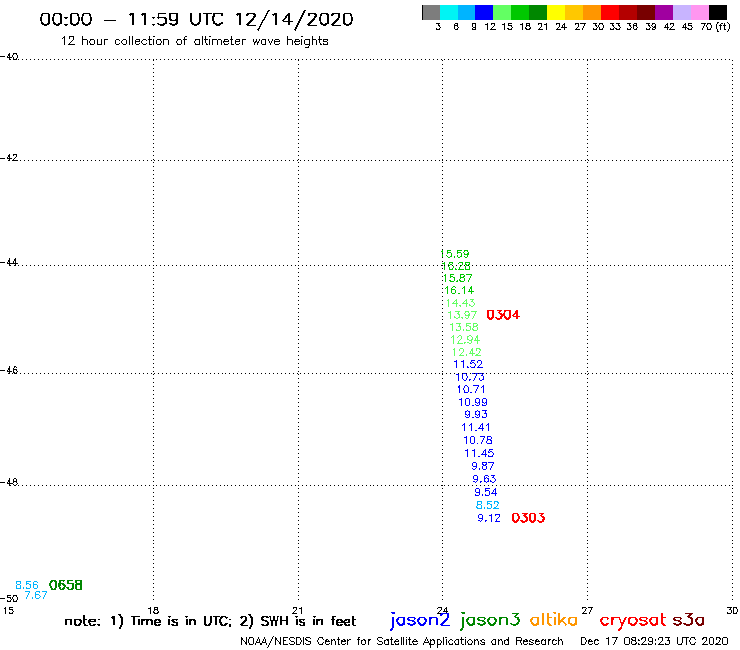Click the '70 (ft)' legend scale label
The height and width of the screenshot is (650, 740).
point(715,27)
